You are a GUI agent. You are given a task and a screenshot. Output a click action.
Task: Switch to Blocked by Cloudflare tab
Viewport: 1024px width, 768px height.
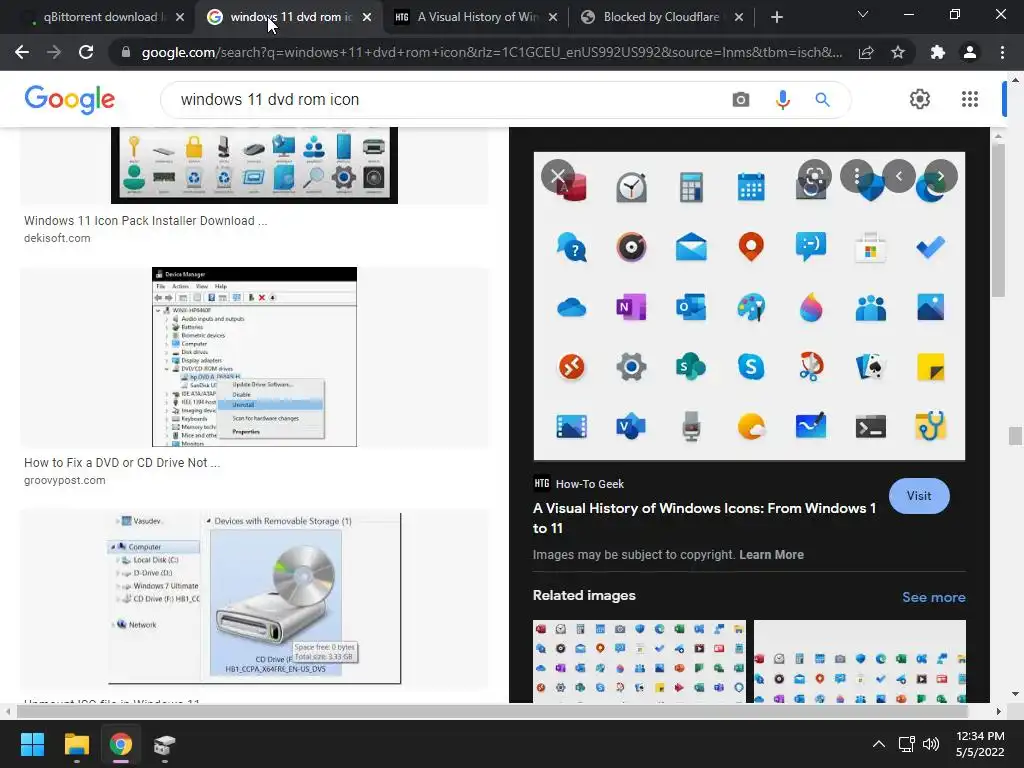660,17
